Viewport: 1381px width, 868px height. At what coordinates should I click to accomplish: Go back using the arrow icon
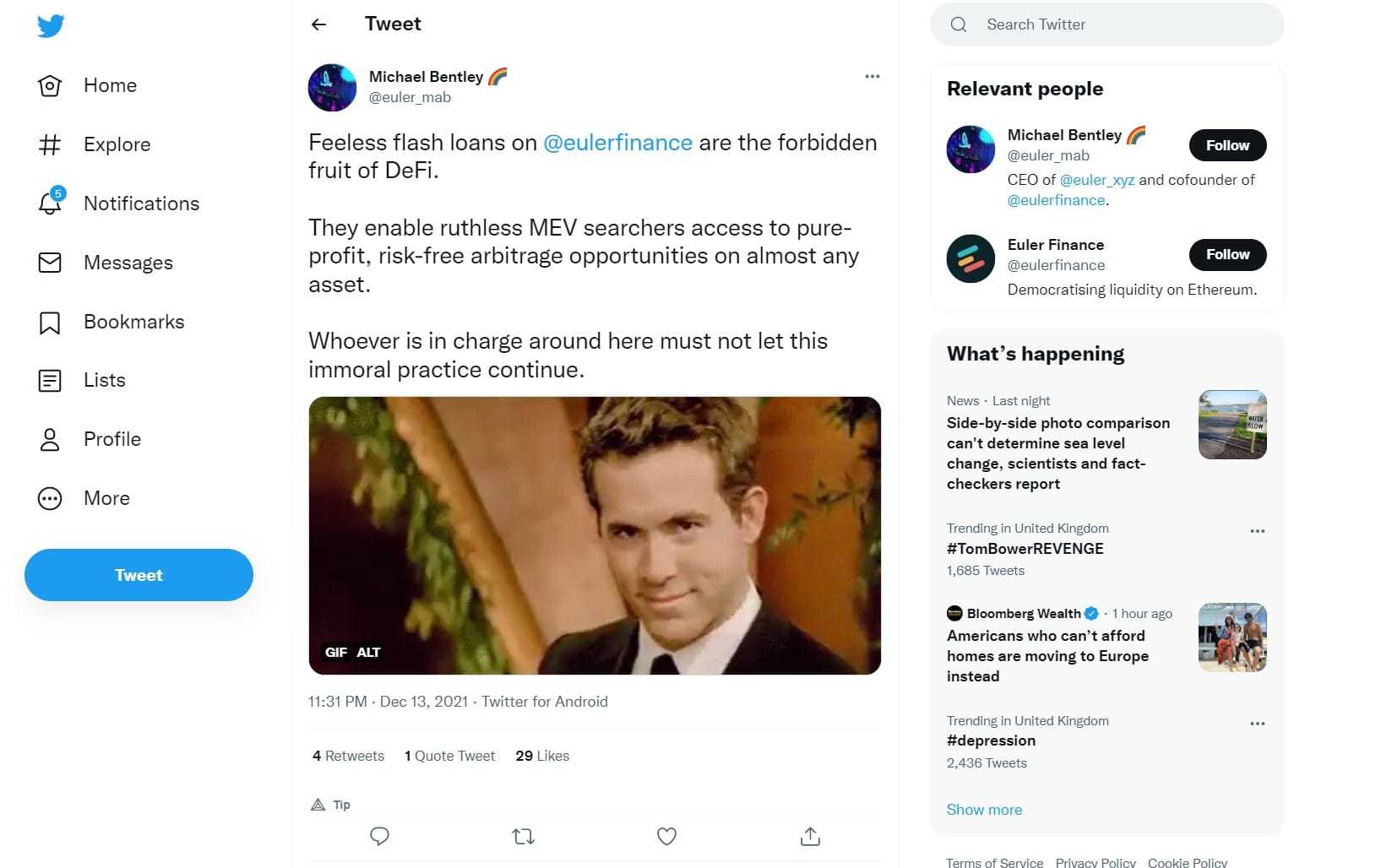pos(318,24)
